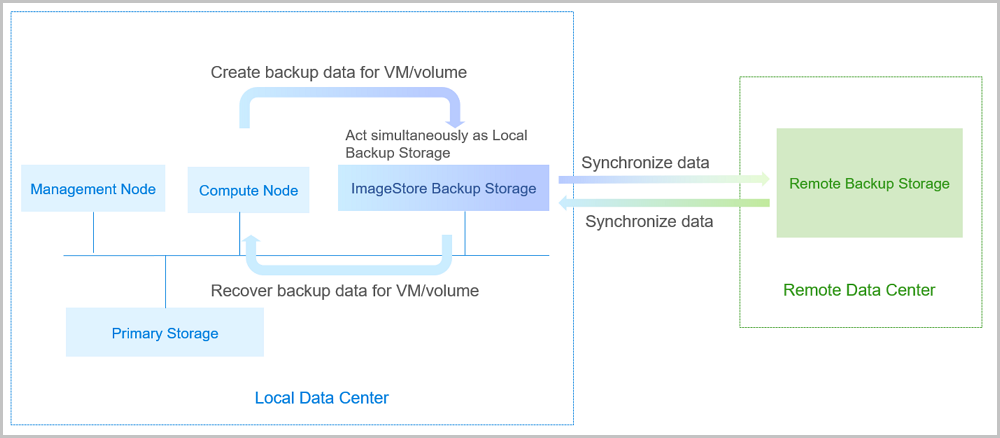Click the Remote Data Center label

[x=859, y=290]
